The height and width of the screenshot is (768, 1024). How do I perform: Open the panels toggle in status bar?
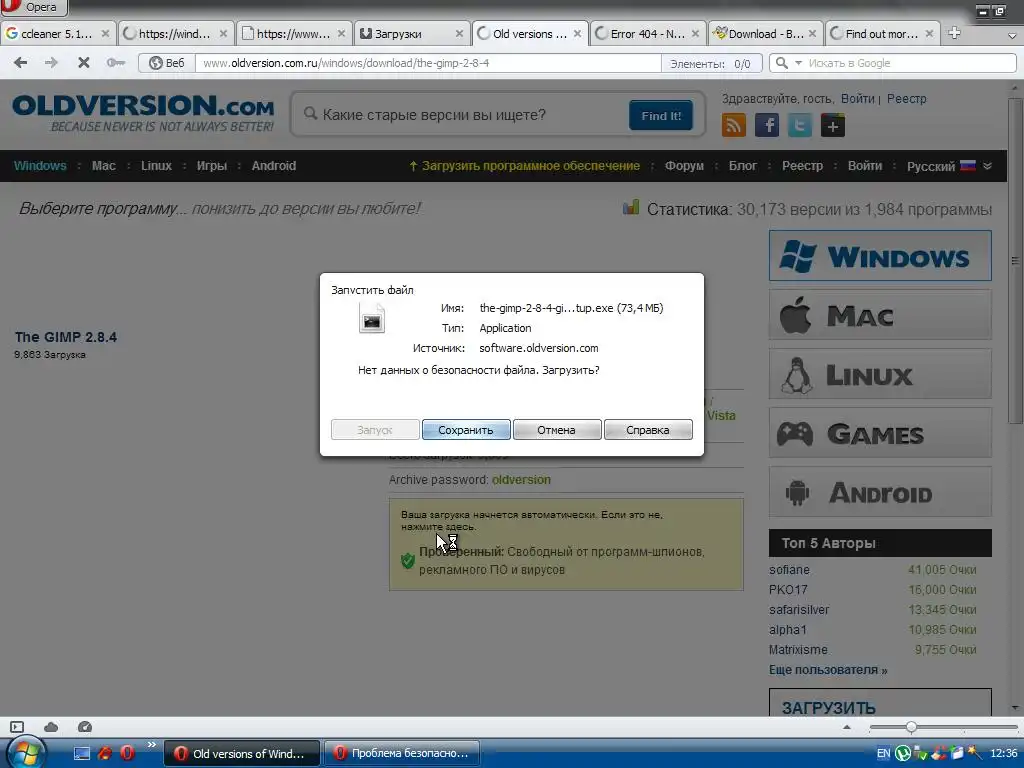(x=17, y=727)
